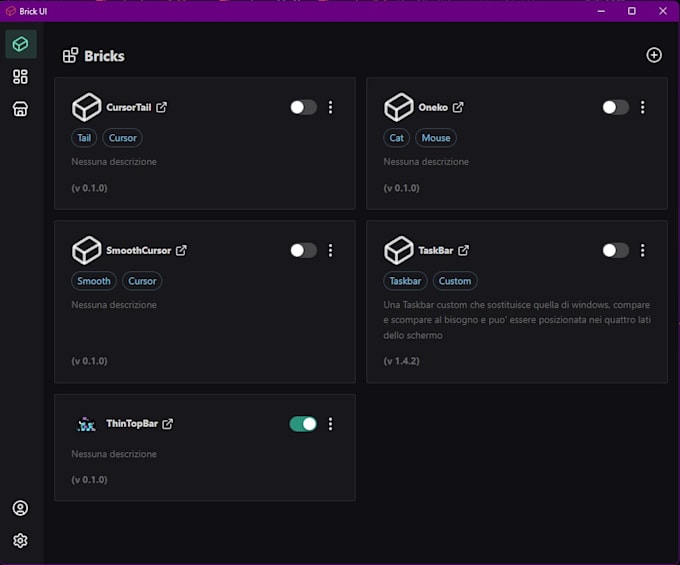This screenshot has width=680, height=565.
Task: Open CursorTail three-dot options menu
Action: click(x=330, y=107)
